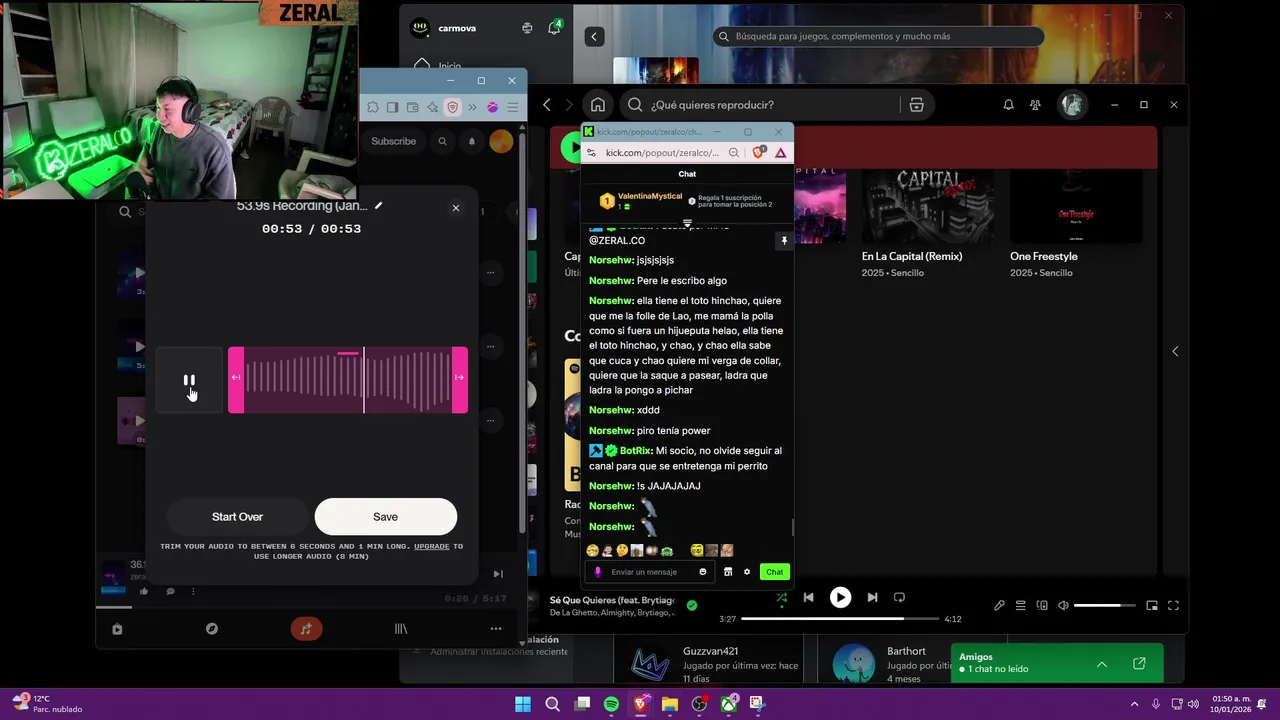Skip to next track in mini player

[x=498, y=574]
